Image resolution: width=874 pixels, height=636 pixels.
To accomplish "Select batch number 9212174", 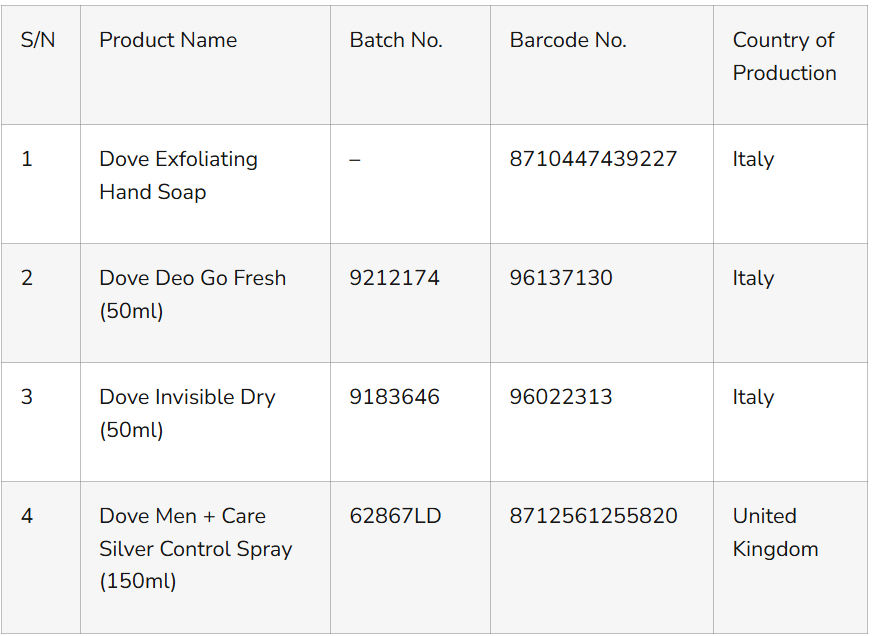I will (394, 278).
